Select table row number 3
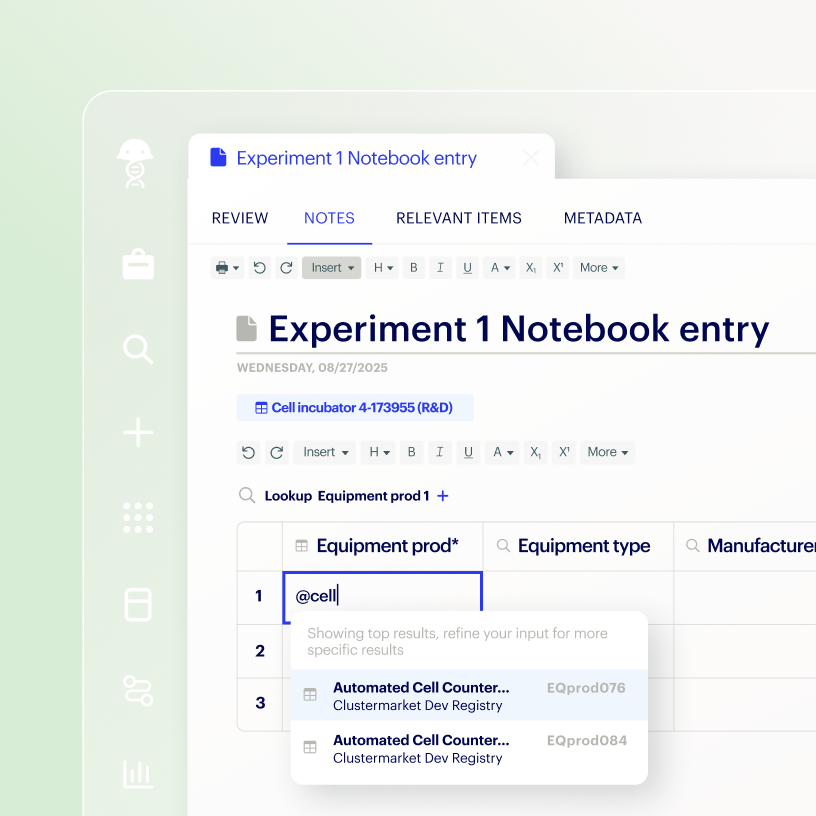Image resolution: width=816 pixels, height=816 pixels. click(x=260, y=703)
